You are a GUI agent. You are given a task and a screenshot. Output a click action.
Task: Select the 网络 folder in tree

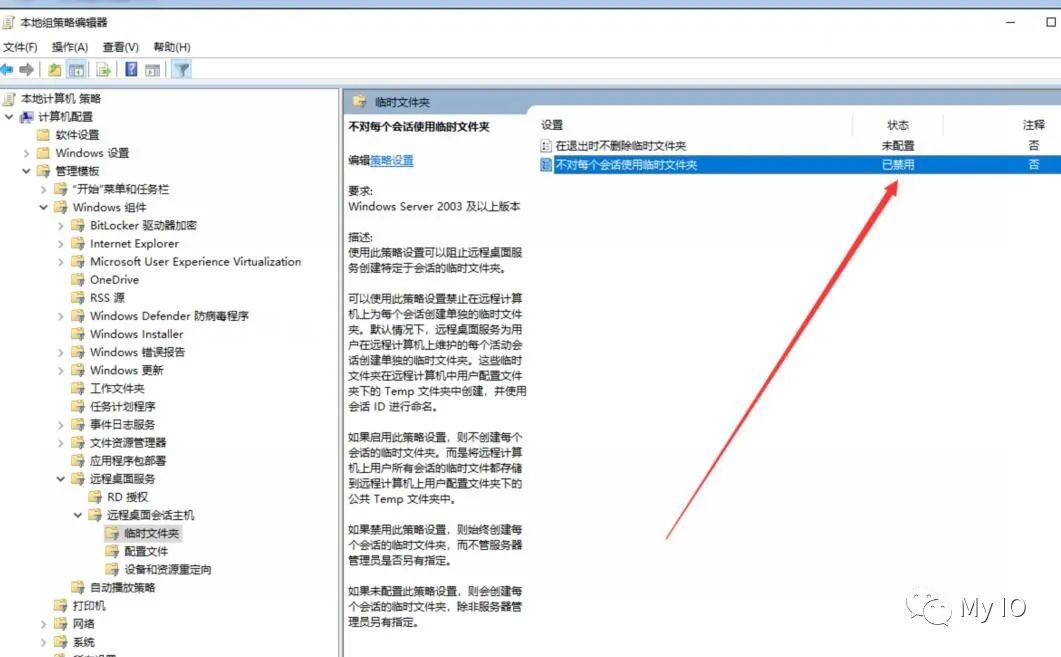83,624
